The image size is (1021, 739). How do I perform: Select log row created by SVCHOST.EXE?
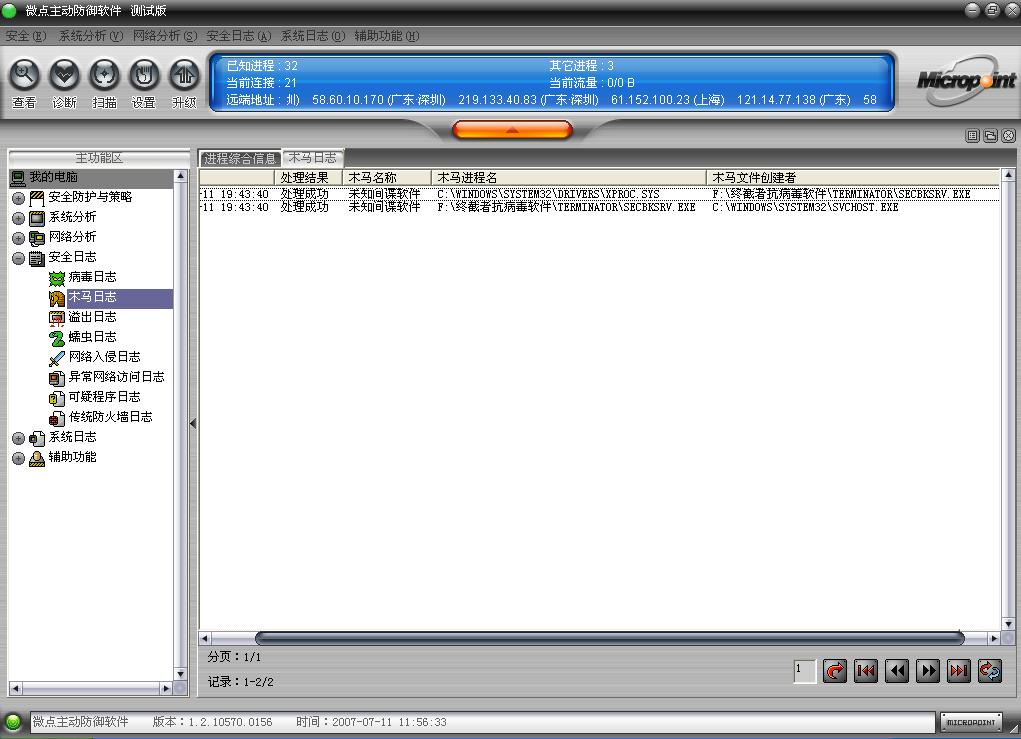click(x=599, y=207)
